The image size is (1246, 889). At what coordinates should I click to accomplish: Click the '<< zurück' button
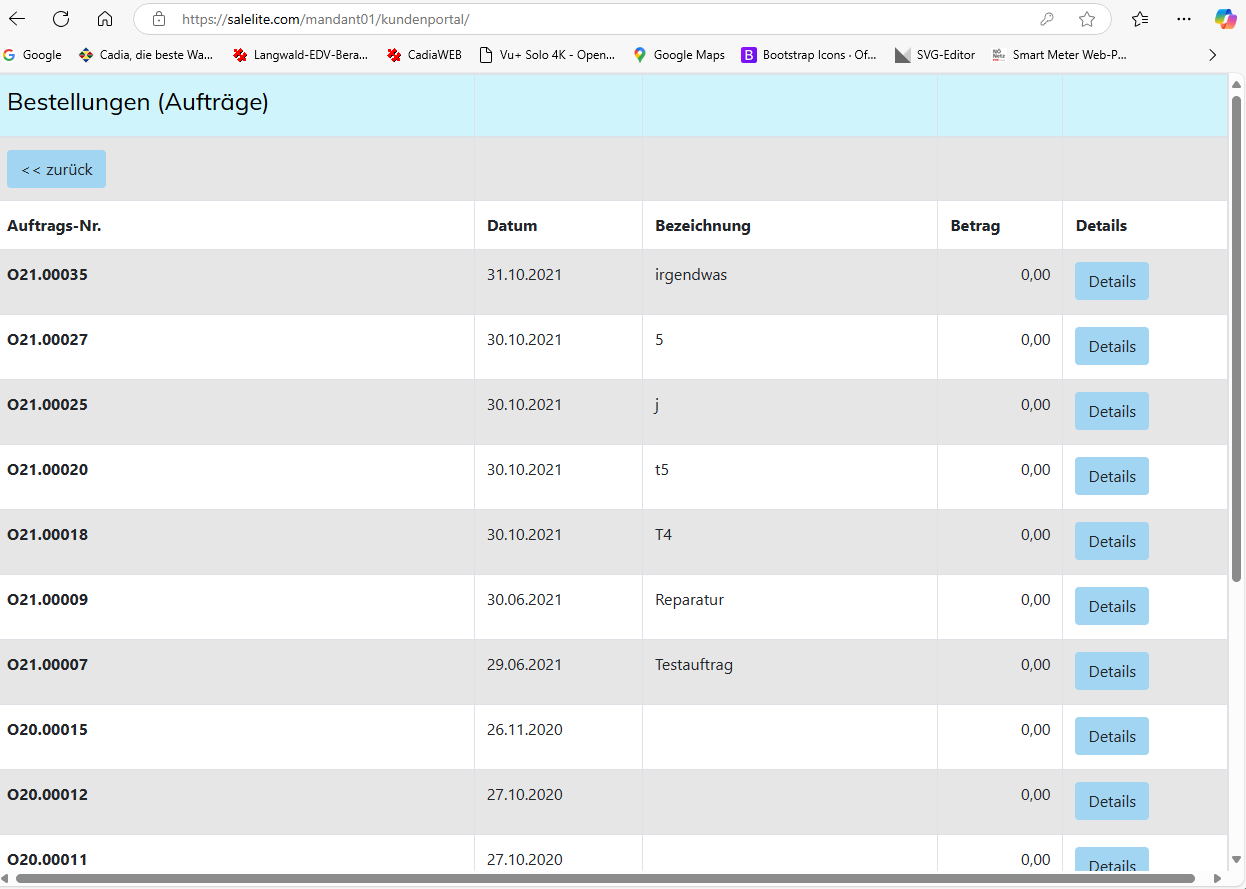56,169
